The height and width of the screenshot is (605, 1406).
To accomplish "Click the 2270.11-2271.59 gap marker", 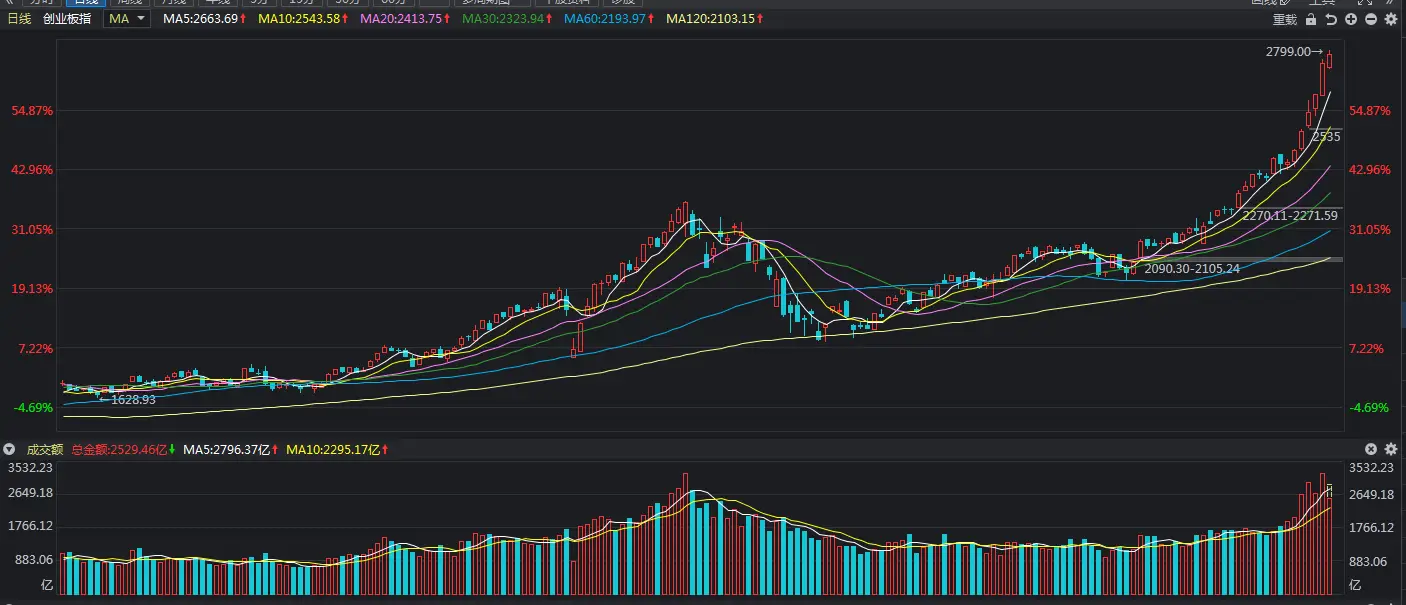I will 1289,215.
